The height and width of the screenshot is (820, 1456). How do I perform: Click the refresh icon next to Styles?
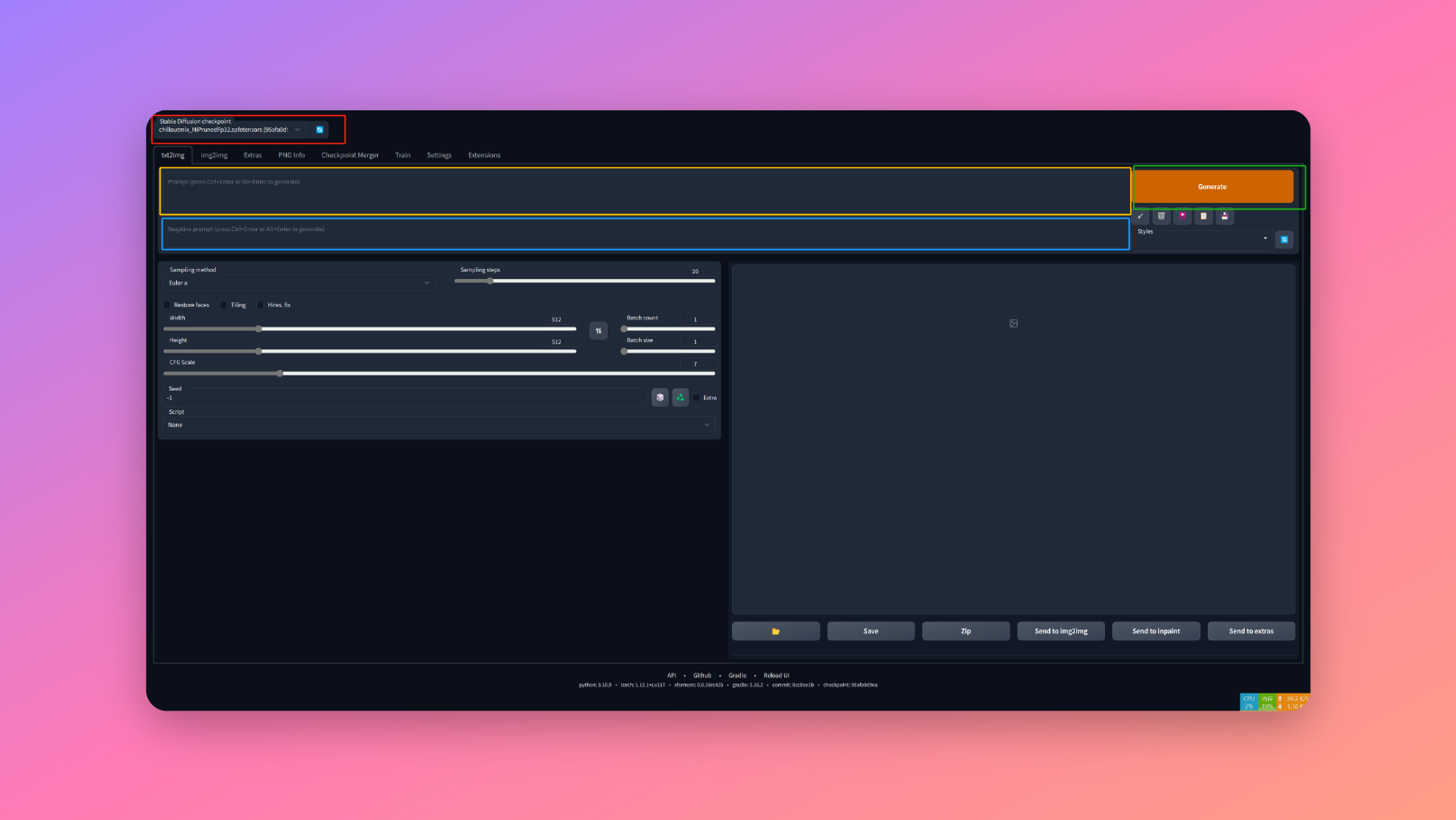1284,240
